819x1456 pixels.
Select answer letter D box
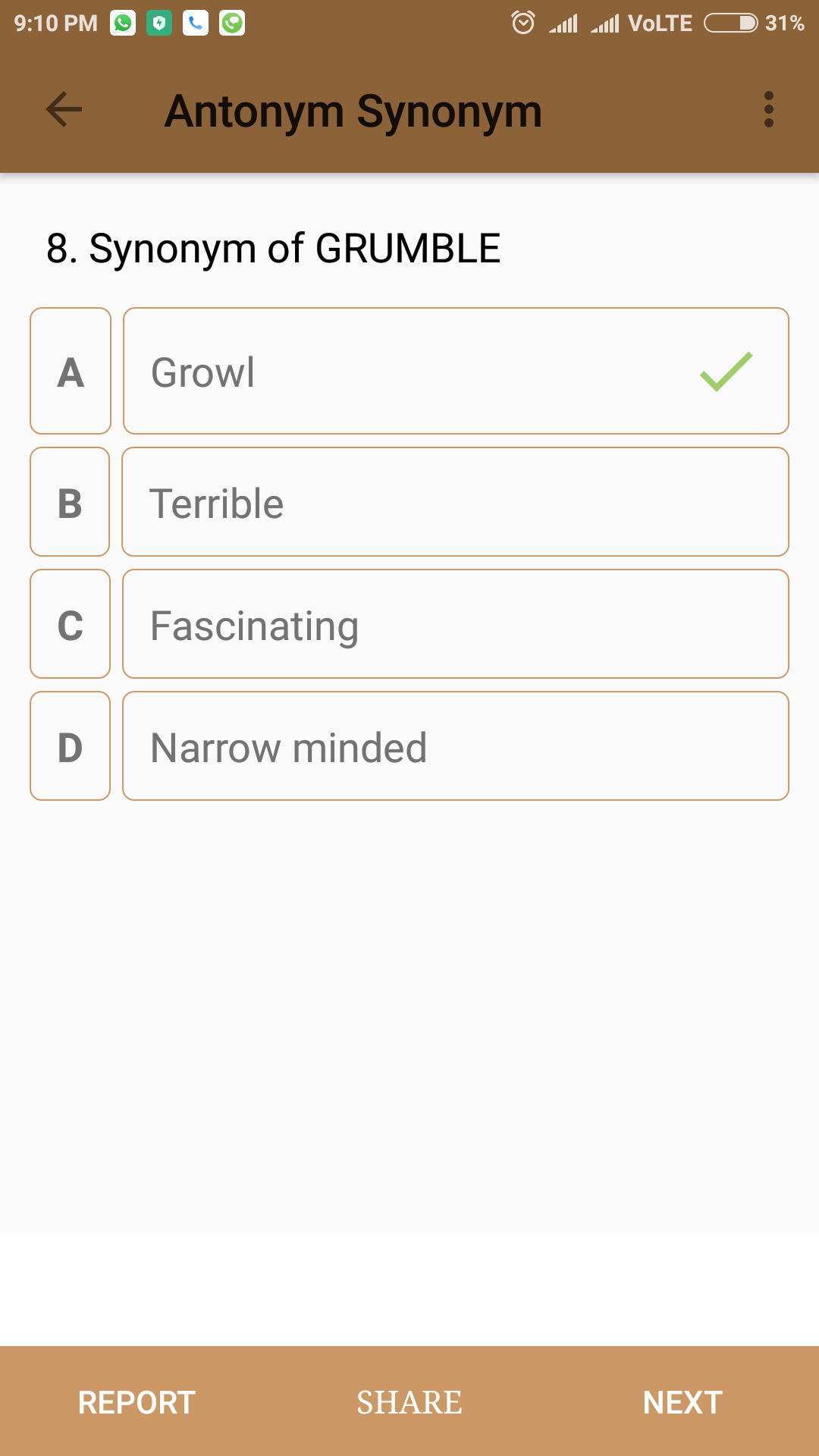(70, 746)
